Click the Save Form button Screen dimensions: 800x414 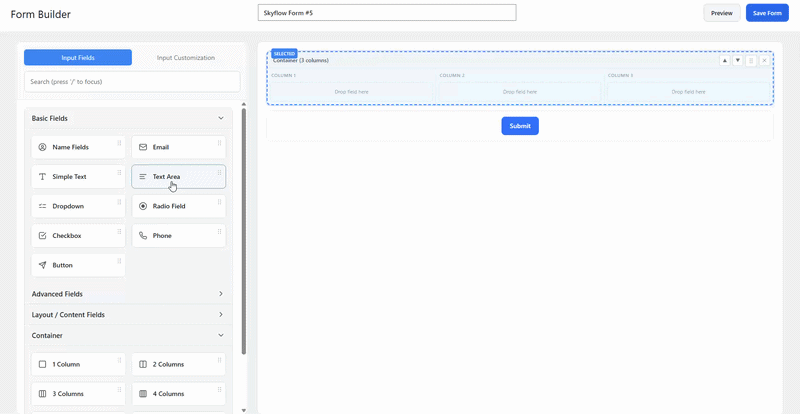[767, 13]
